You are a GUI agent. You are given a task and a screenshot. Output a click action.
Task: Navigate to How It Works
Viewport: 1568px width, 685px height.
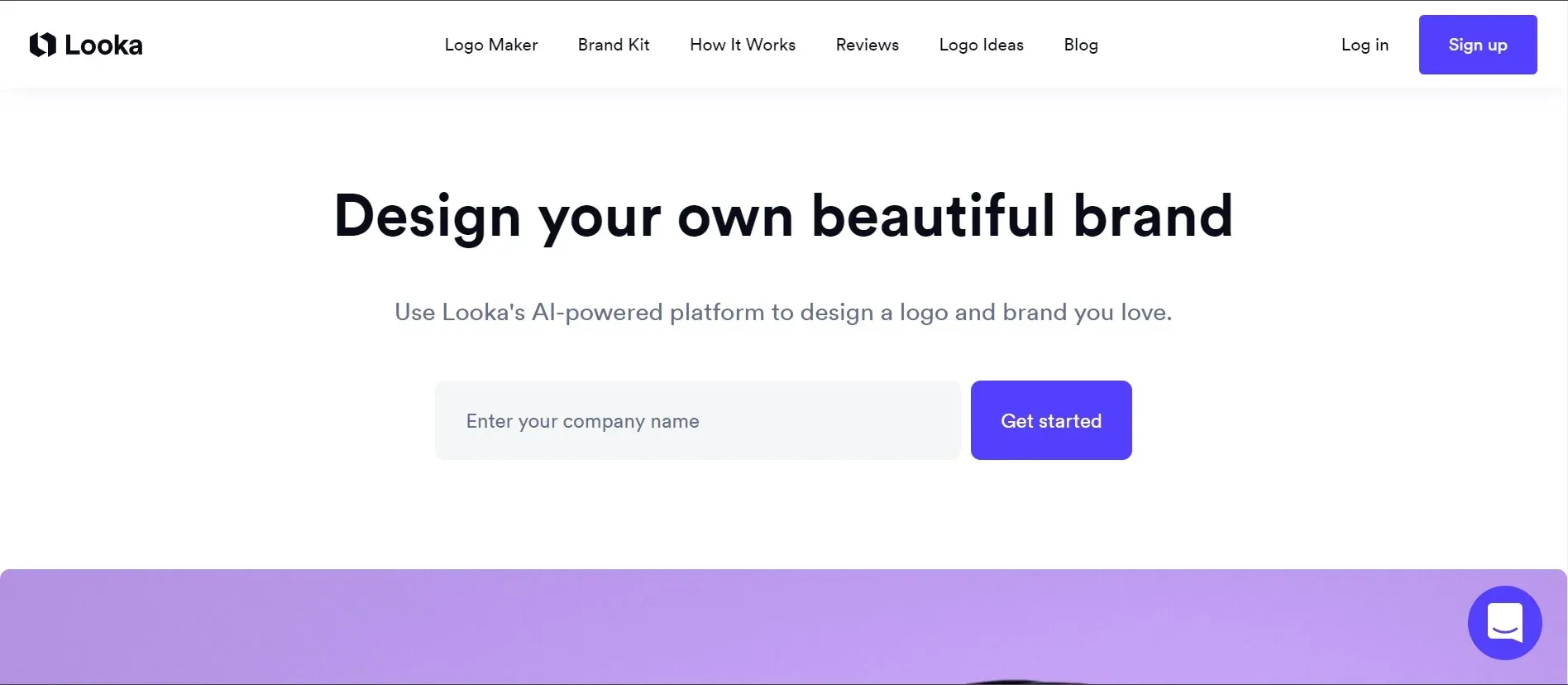(x=742, y=45)
